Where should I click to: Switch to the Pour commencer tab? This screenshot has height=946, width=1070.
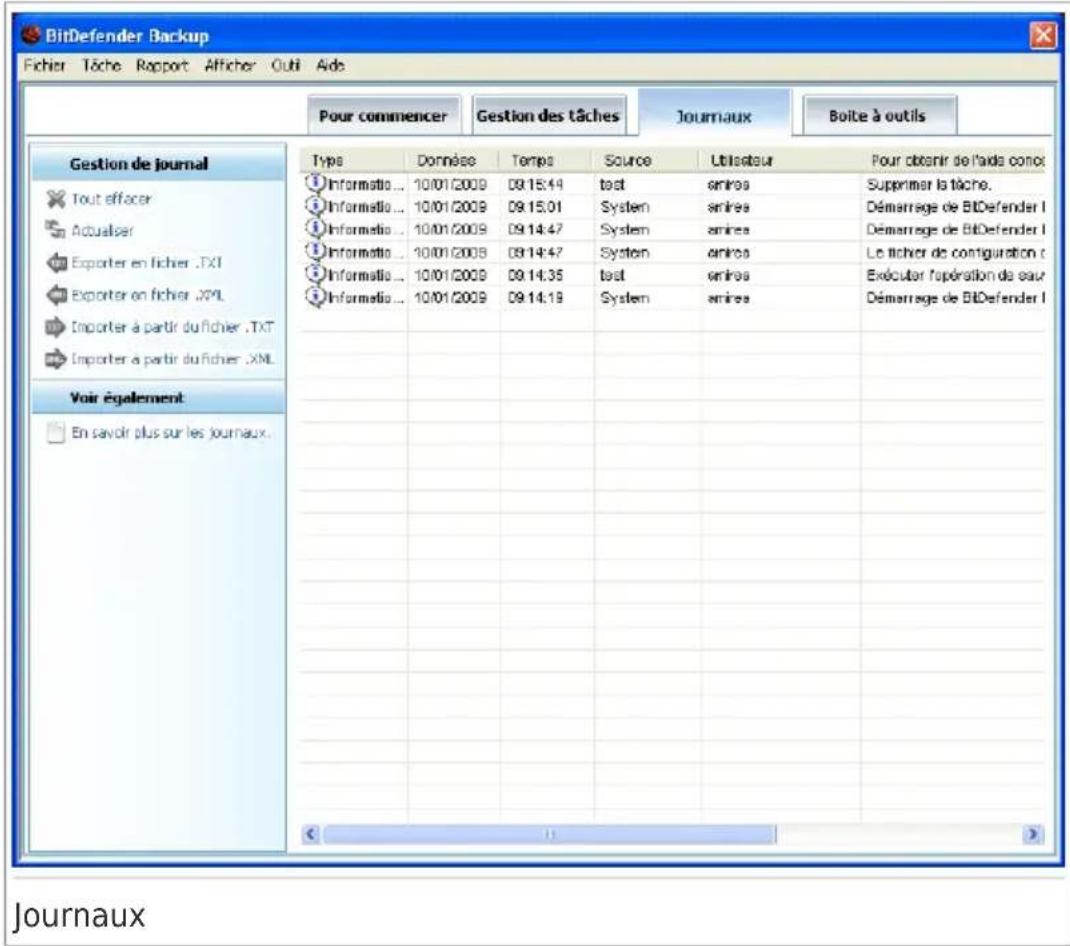pyautogui.click(x=384, y=115)
